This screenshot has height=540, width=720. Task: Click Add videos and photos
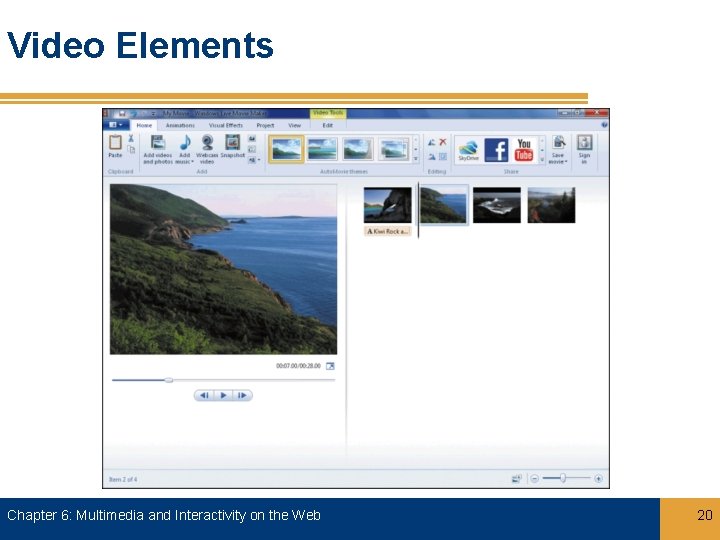(158, 150)
